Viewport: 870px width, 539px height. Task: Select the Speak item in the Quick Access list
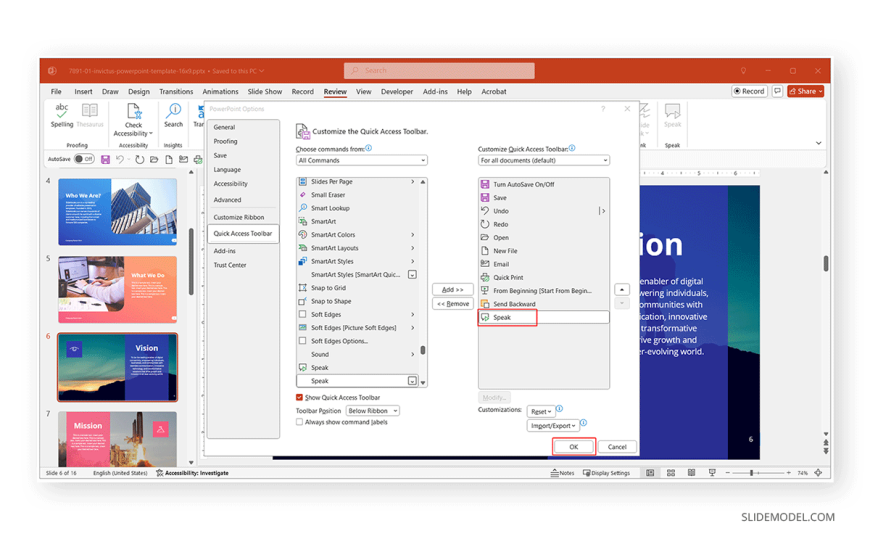coord(543,318)
